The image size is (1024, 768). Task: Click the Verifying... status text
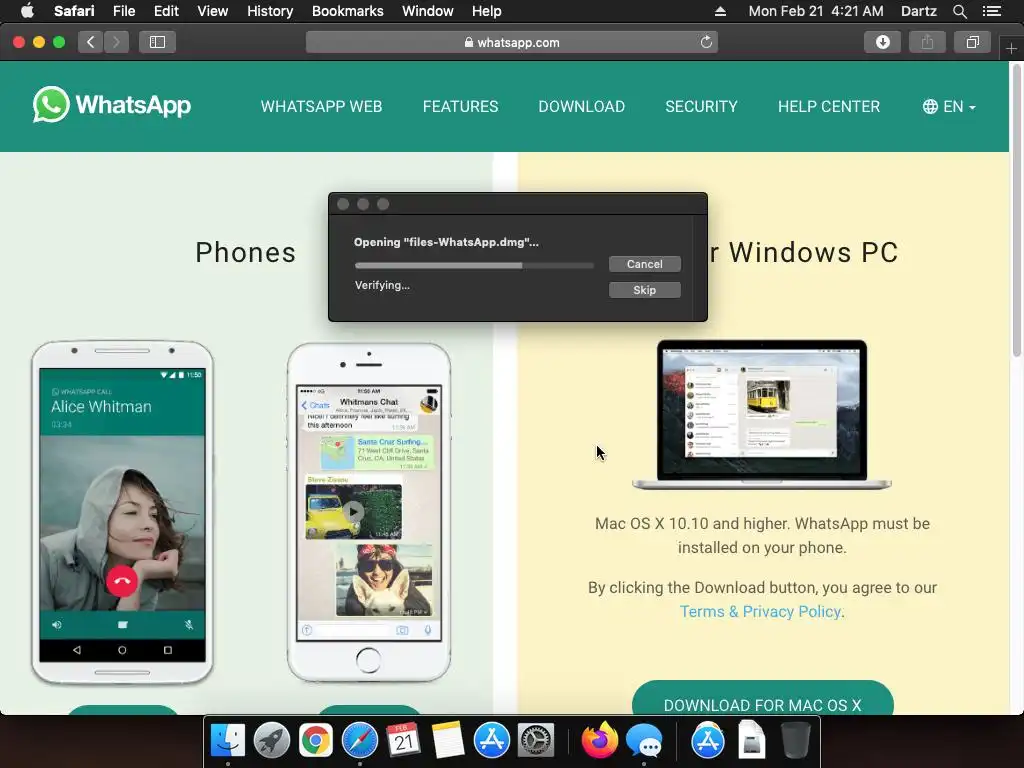pyautogui.click(x=382, y=285)
